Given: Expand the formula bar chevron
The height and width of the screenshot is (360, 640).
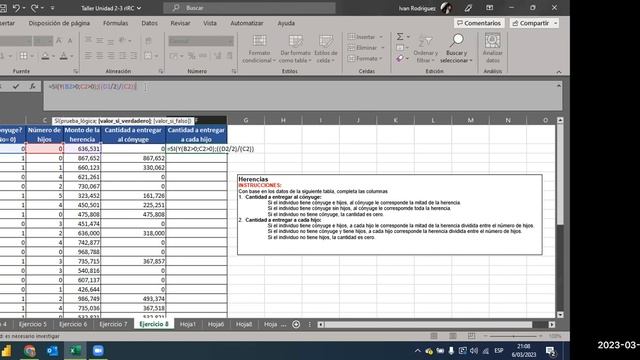Looking at the screenshot, I should tap(558, 86).
